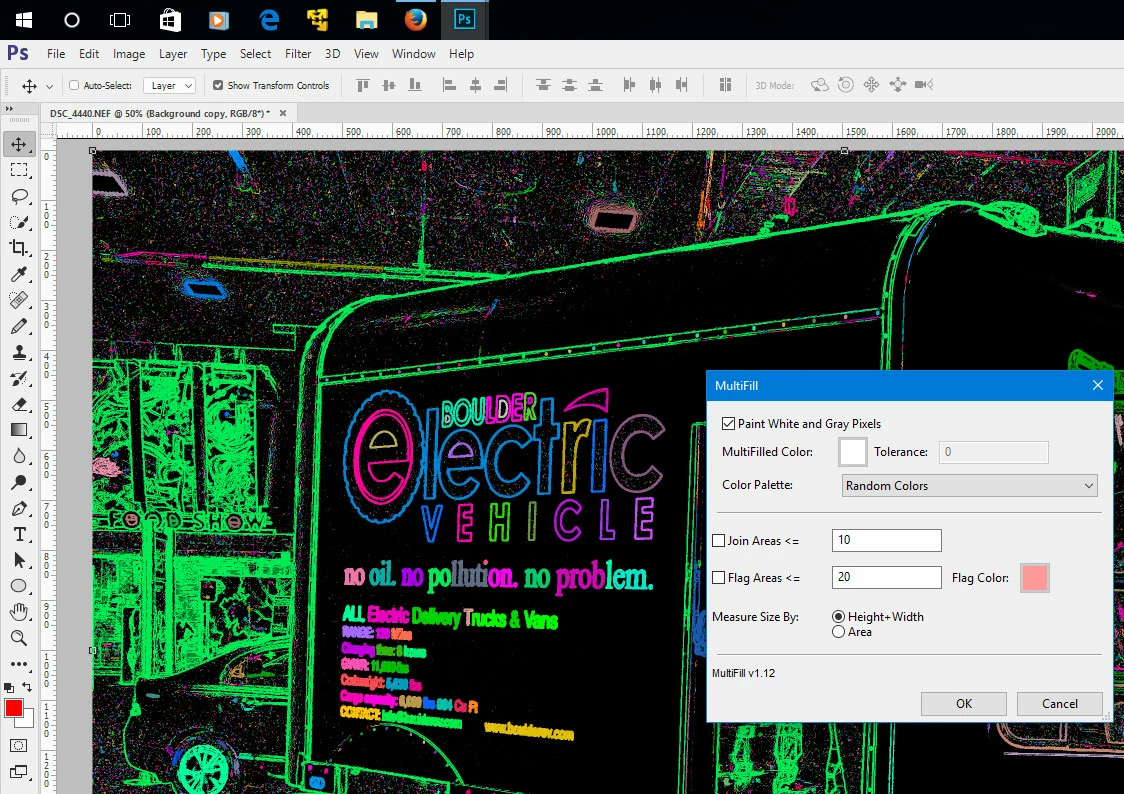Close the DSC_4440.NEF document tab
Image resolution: width=1124 pixels, height=794 pixels.
coord(283,113)
